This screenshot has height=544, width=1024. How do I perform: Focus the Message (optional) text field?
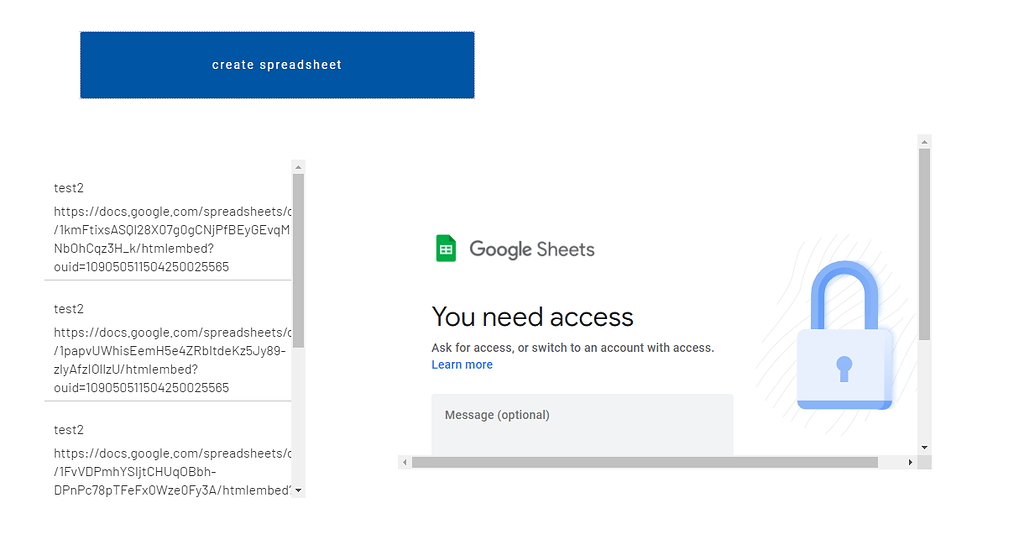point(582,424)
